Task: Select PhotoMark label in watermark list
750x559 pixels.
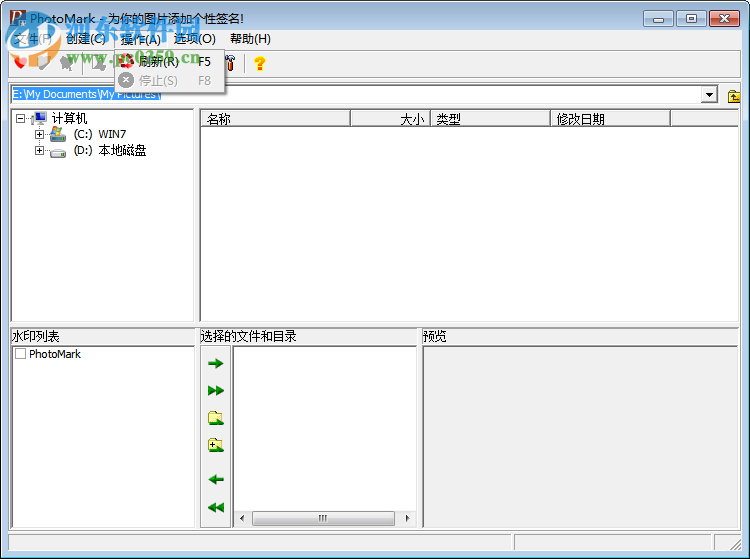Action: (55, 354)
